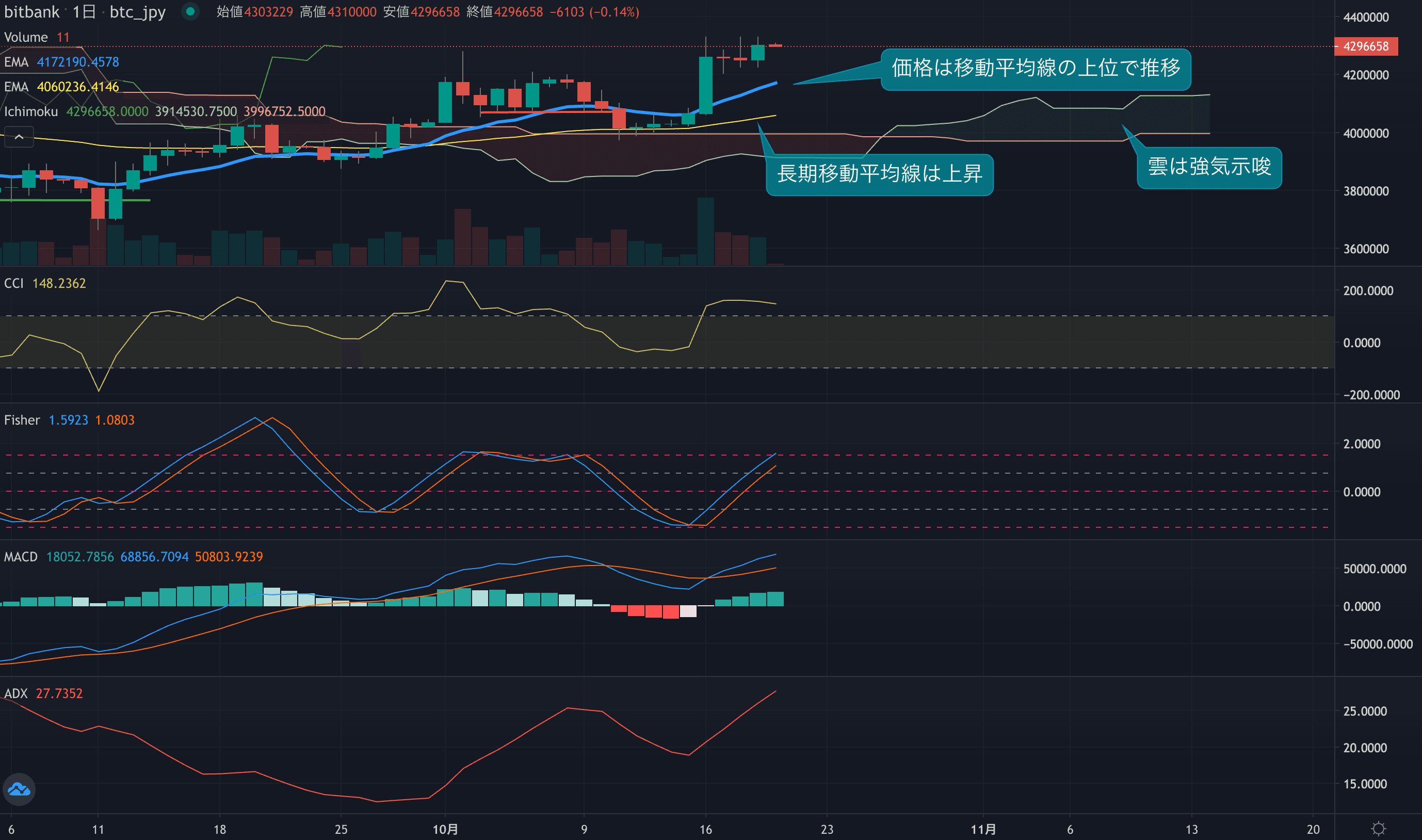Click the 雲は強気示唆 callout
The height and width of the screenshot is (840, 1422).
(1209, 167)
